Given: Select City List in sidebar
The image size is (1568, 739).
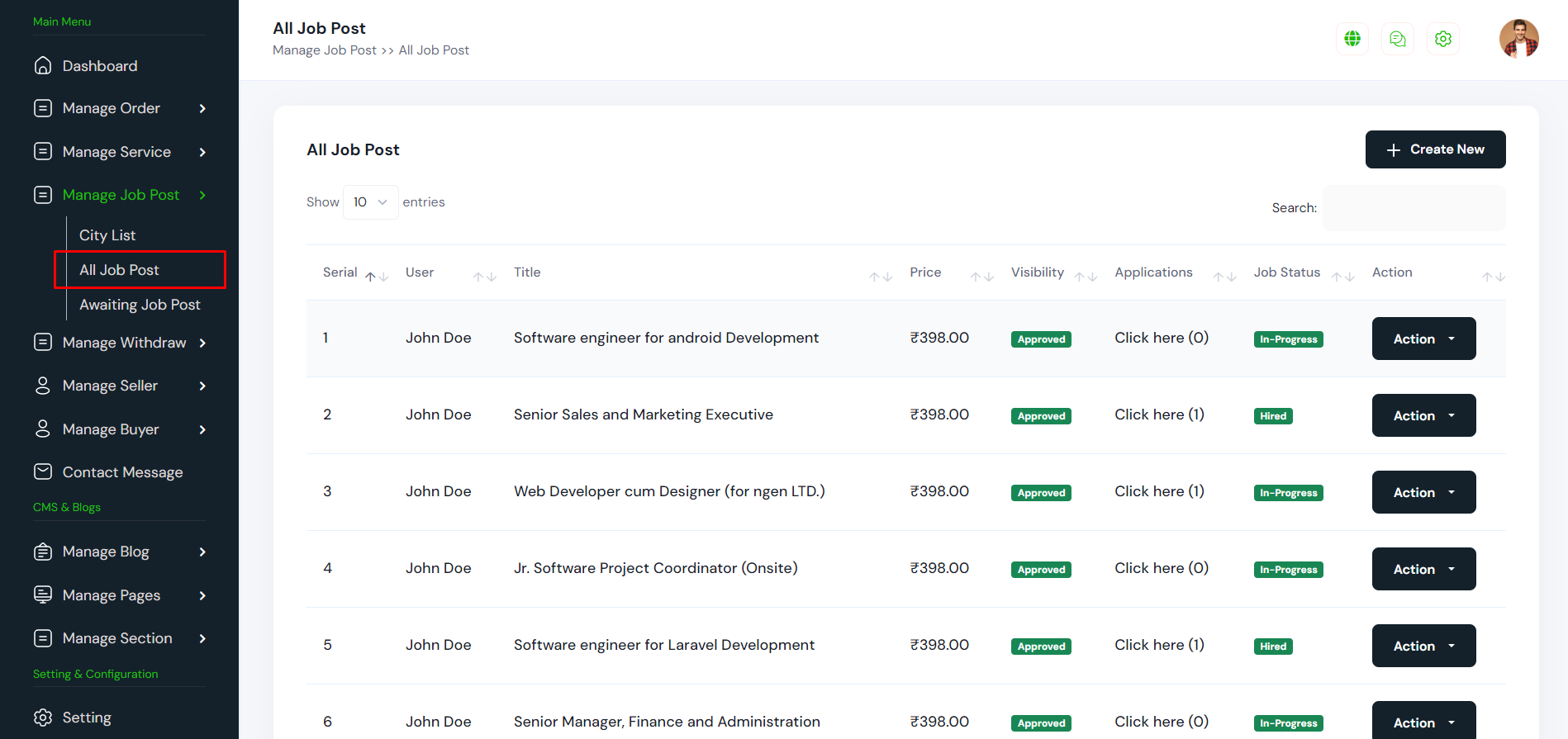Looking at the screenshot, I should pyautogui.click(x=107, y=235).
